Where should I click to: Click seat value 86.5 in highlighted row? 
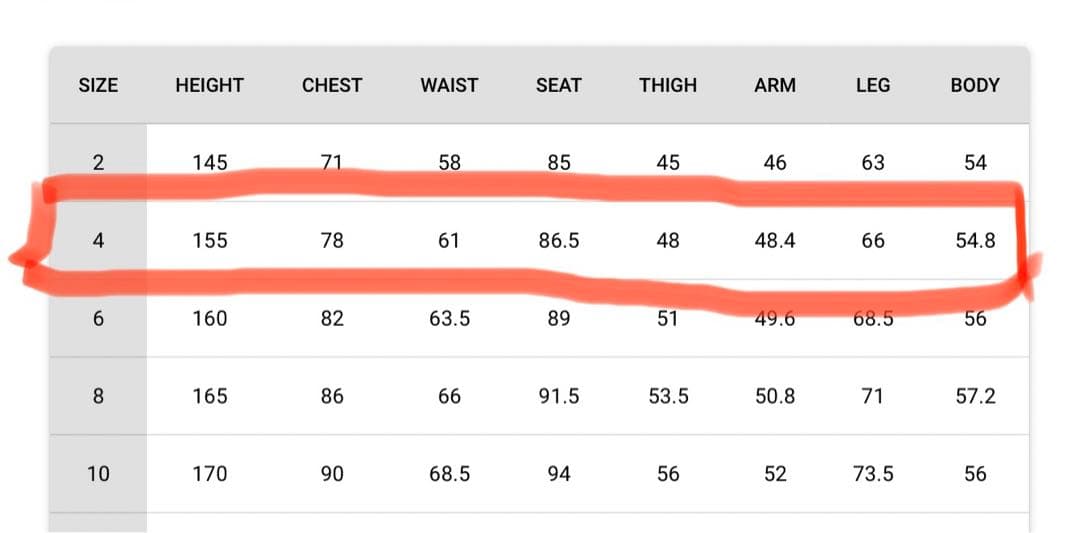coord(558,240)
